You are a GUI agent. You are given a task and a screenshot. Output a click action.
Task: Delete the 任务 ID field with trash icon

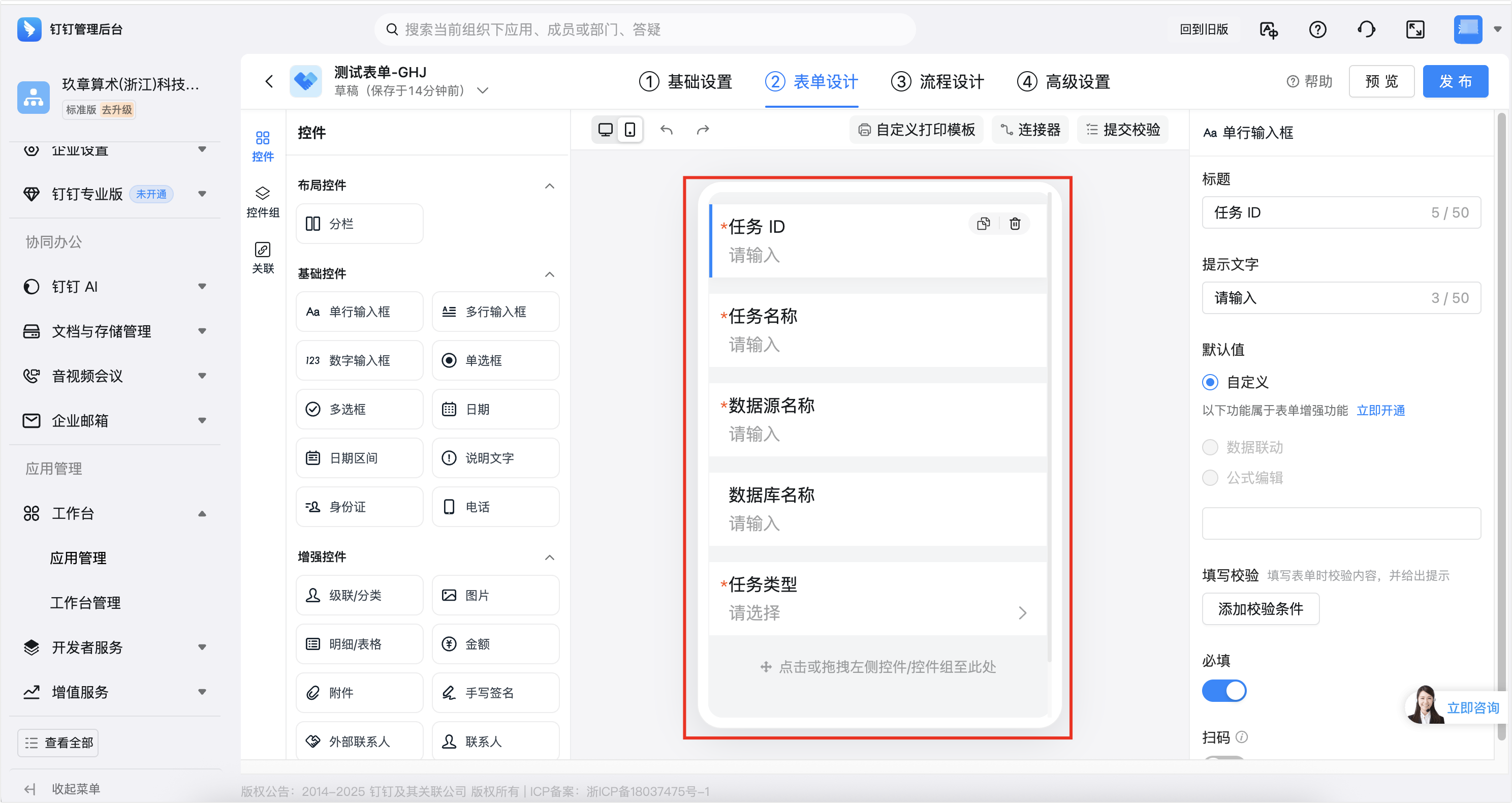1015,224
